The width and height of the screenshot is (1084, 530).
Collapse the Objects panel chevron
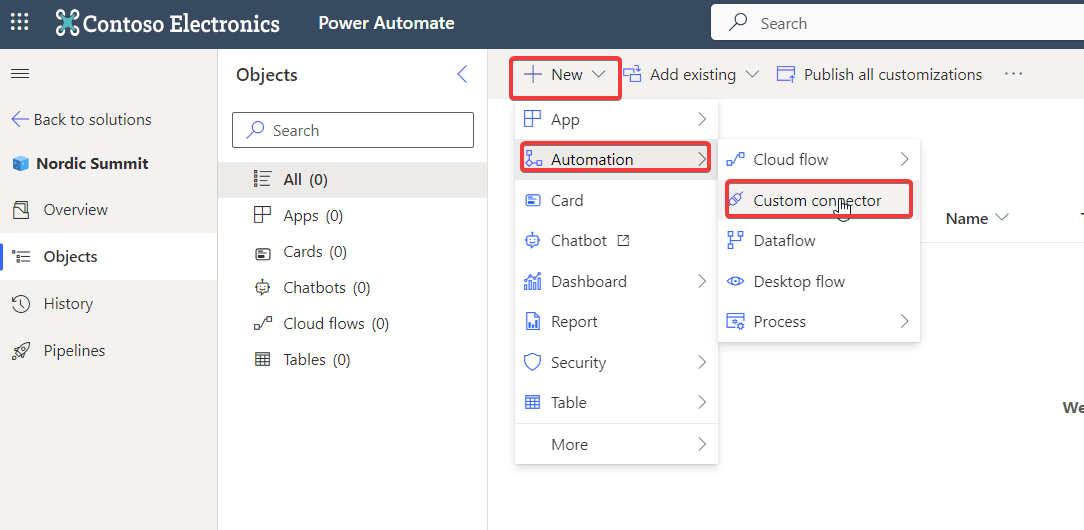pos(462,75)
